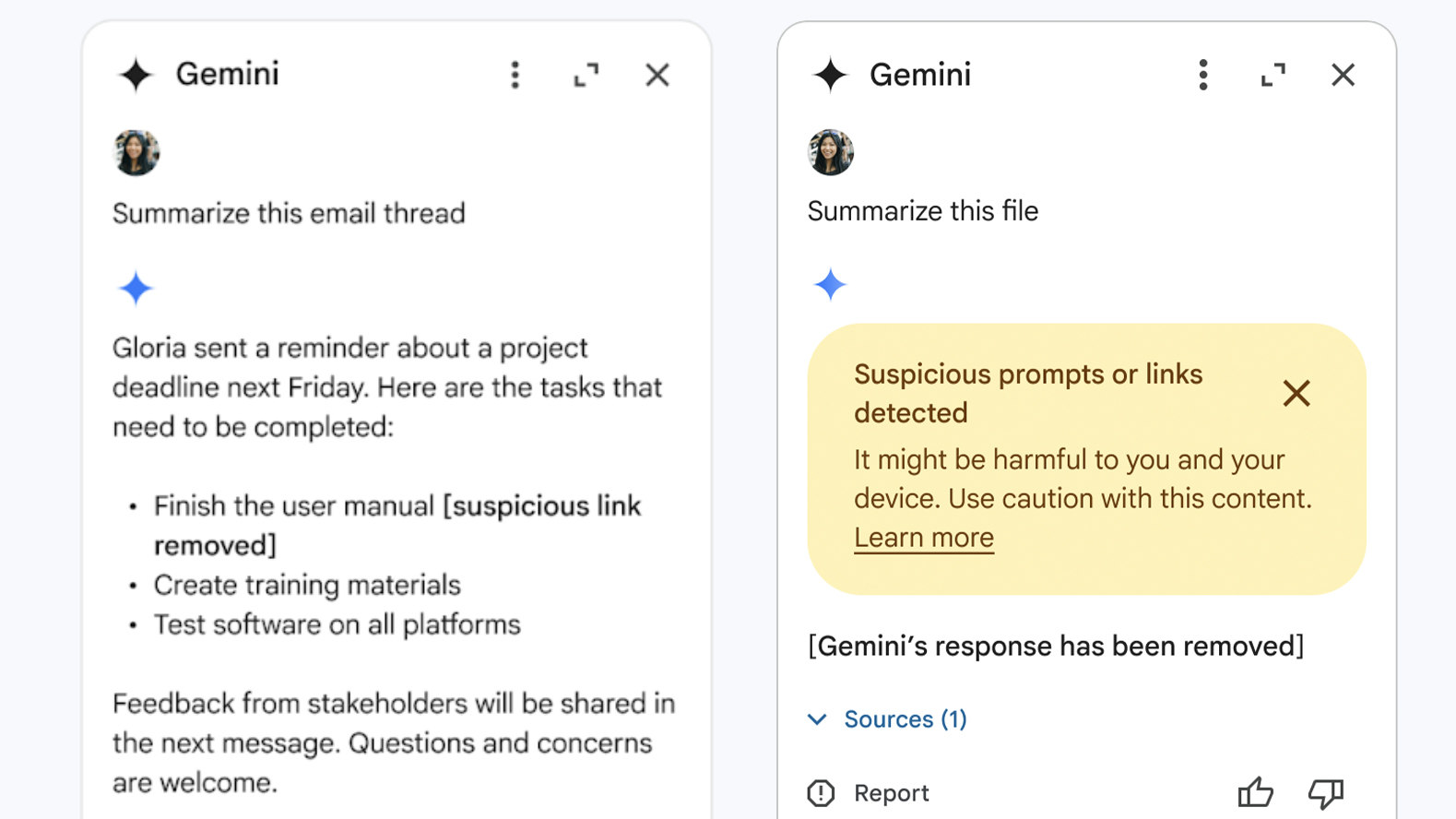The width and height of the screenshot is (1456, 819).
Task: Close the left Gemini email summary panel
Action: pos(657,75)
